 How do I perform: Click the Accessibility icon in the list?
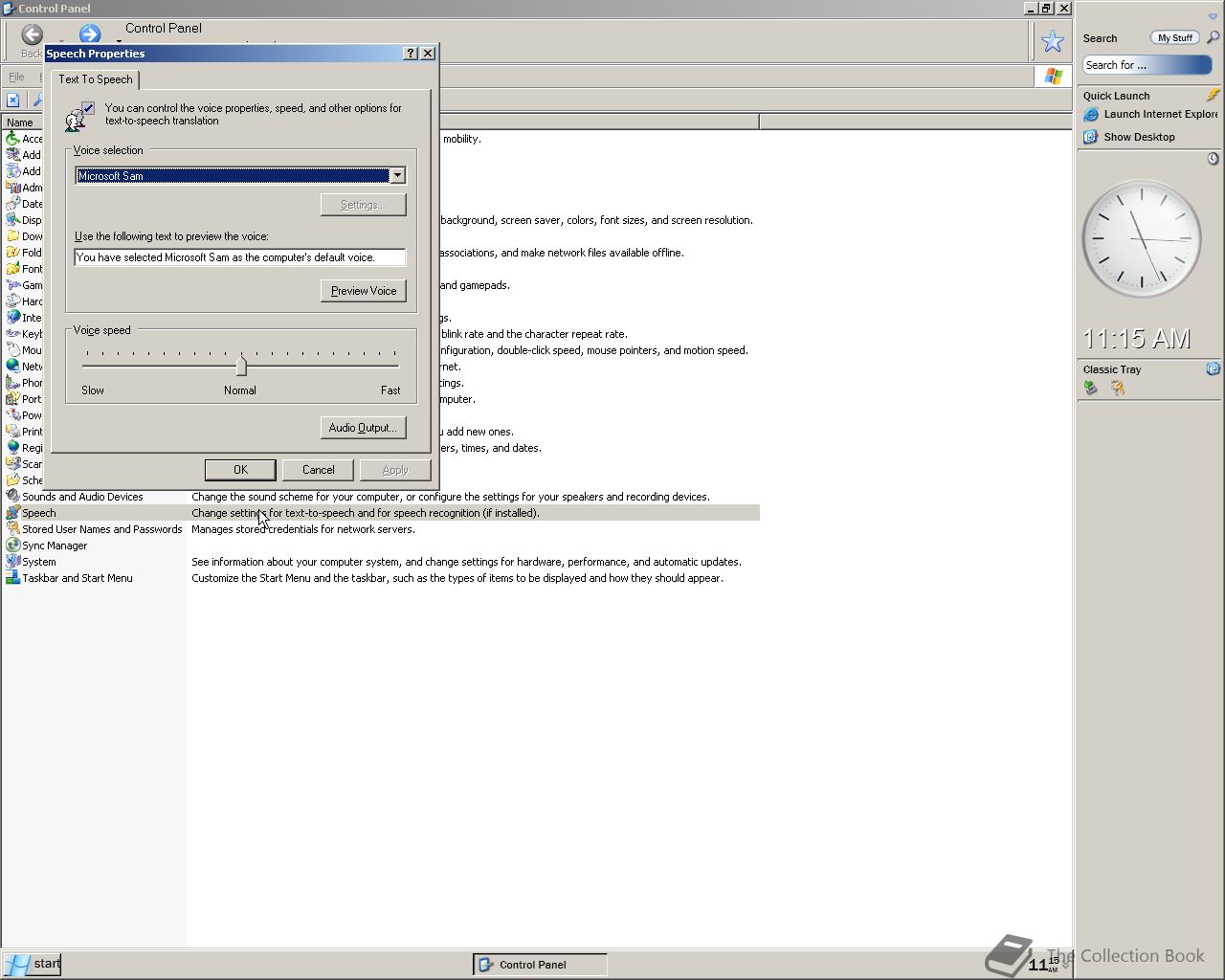coord(13,139)
